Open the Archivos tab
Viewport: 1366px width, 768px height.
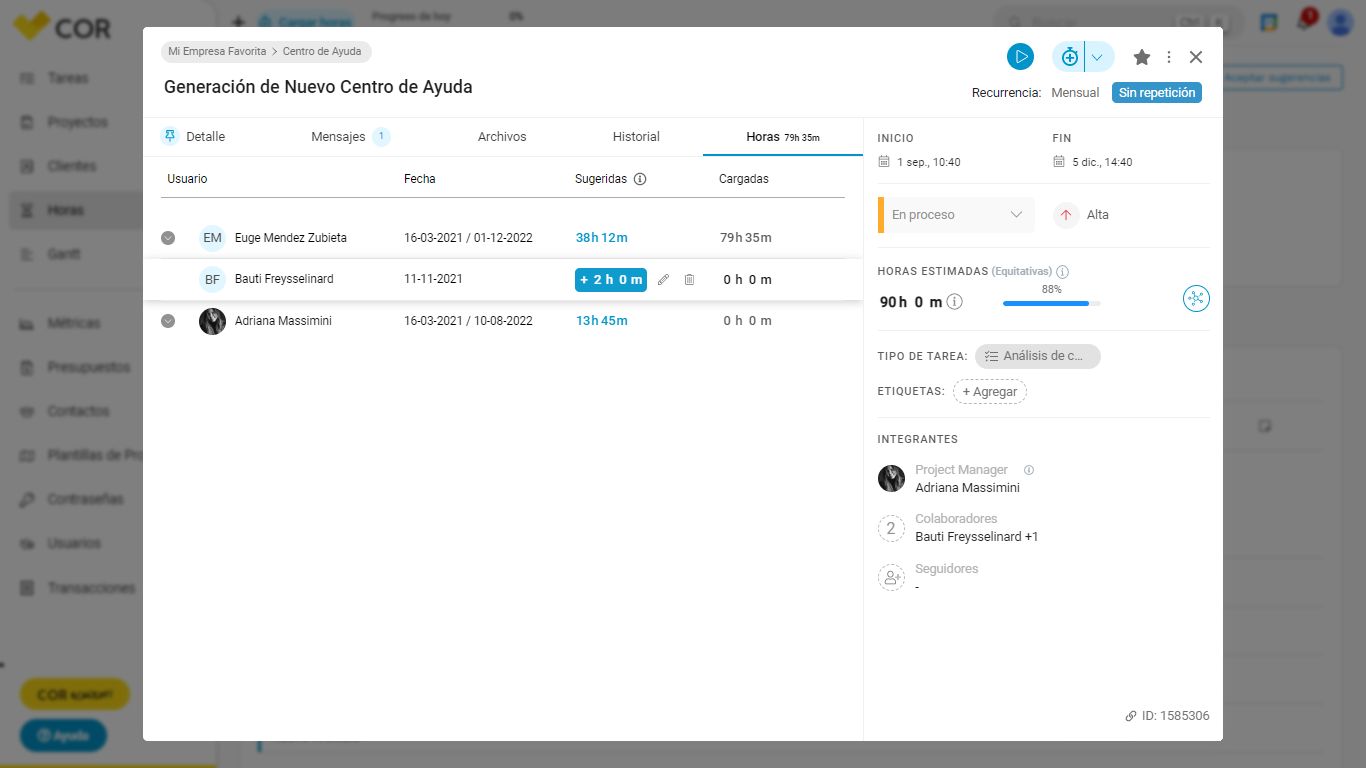click(502, 137)
